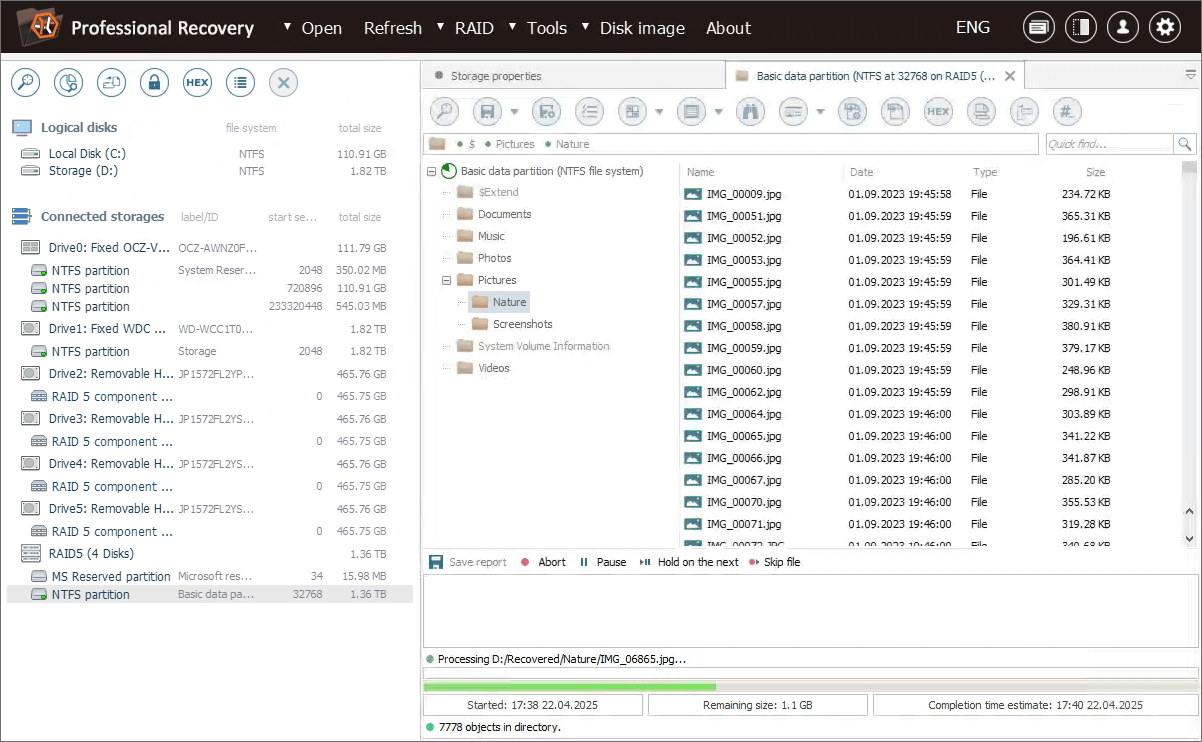The height and width of the screenshot is (742, 1202).
Task: Pause the running recovery process
Action: (603, 562)
